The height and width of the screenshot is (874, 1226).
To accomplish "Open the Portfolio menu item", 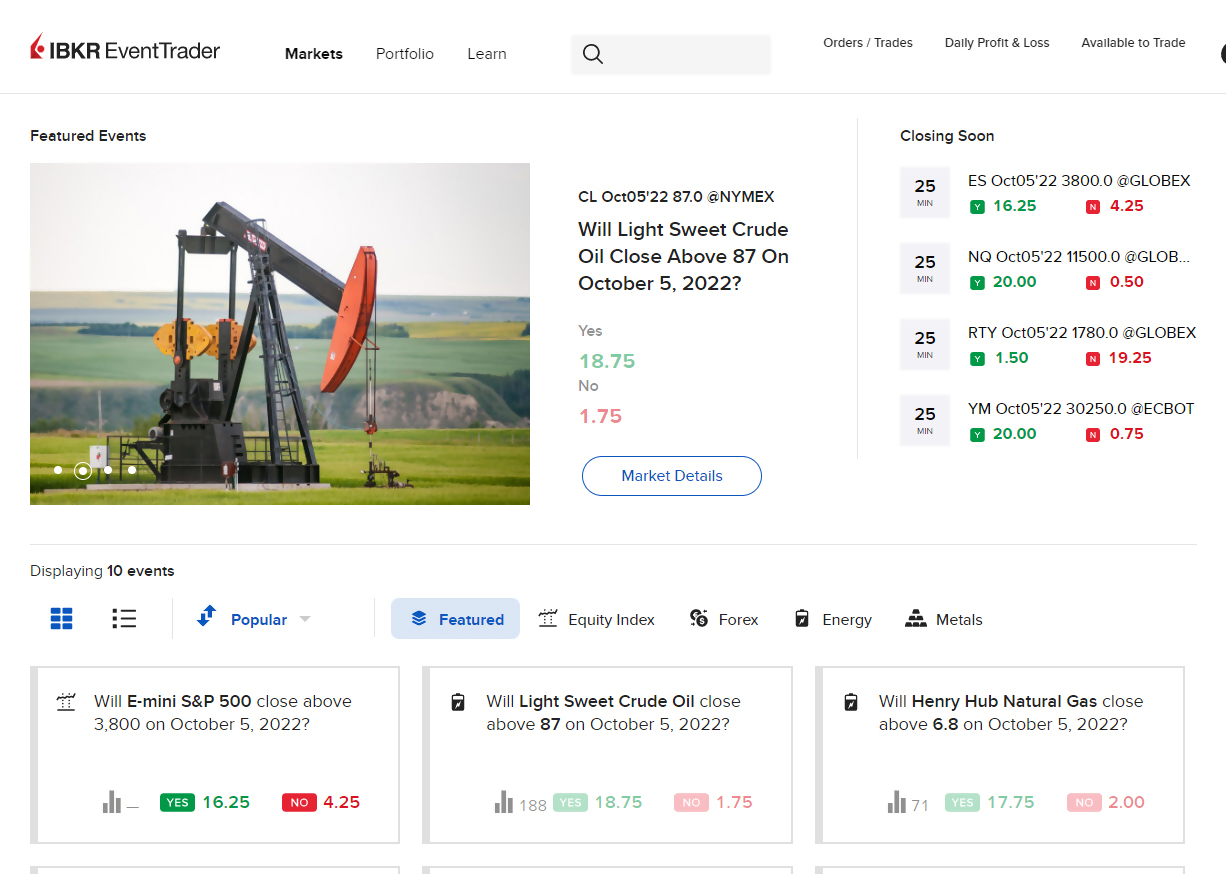I will [x=405, y=54].
